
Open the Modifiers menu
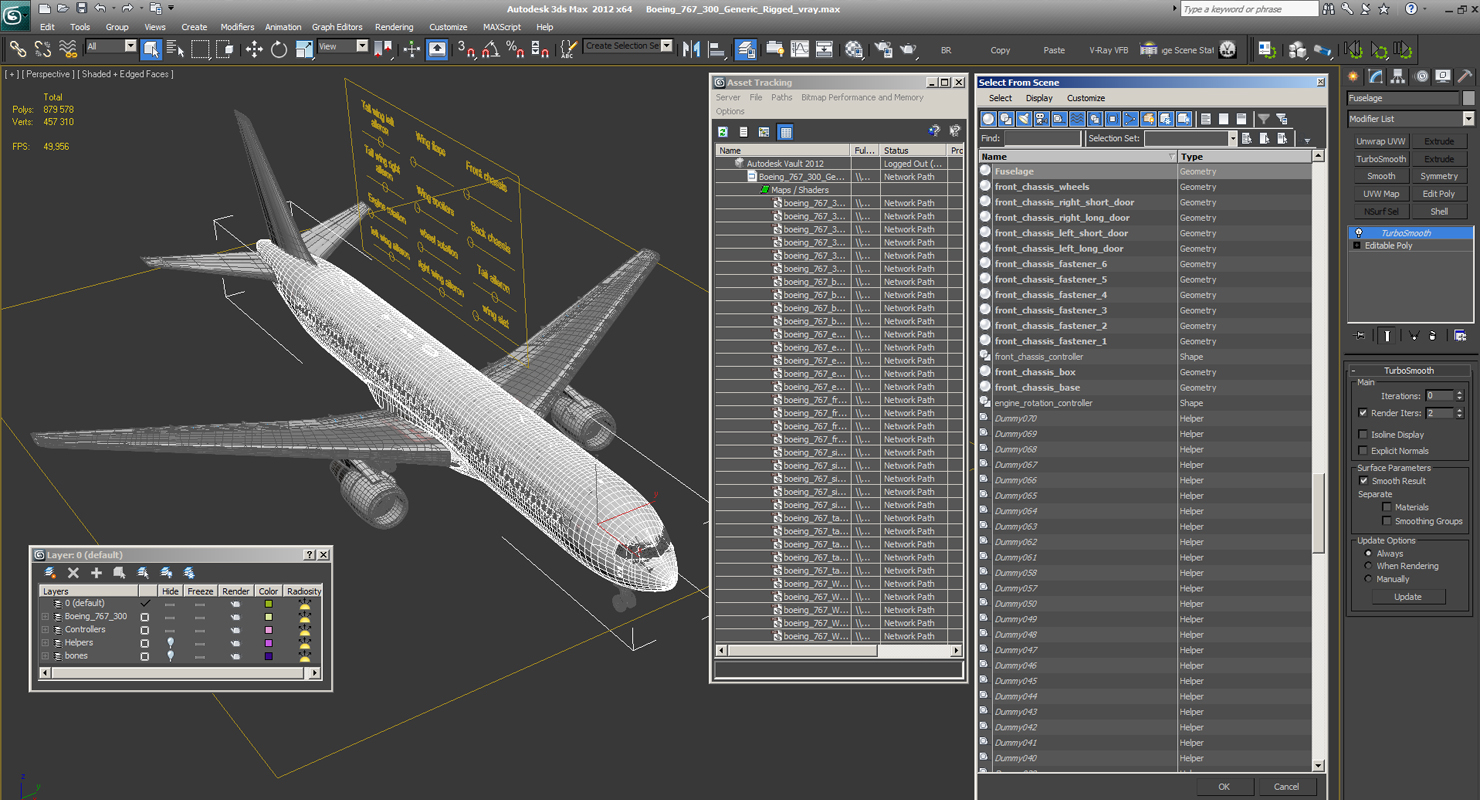click(x=237, y=27)
